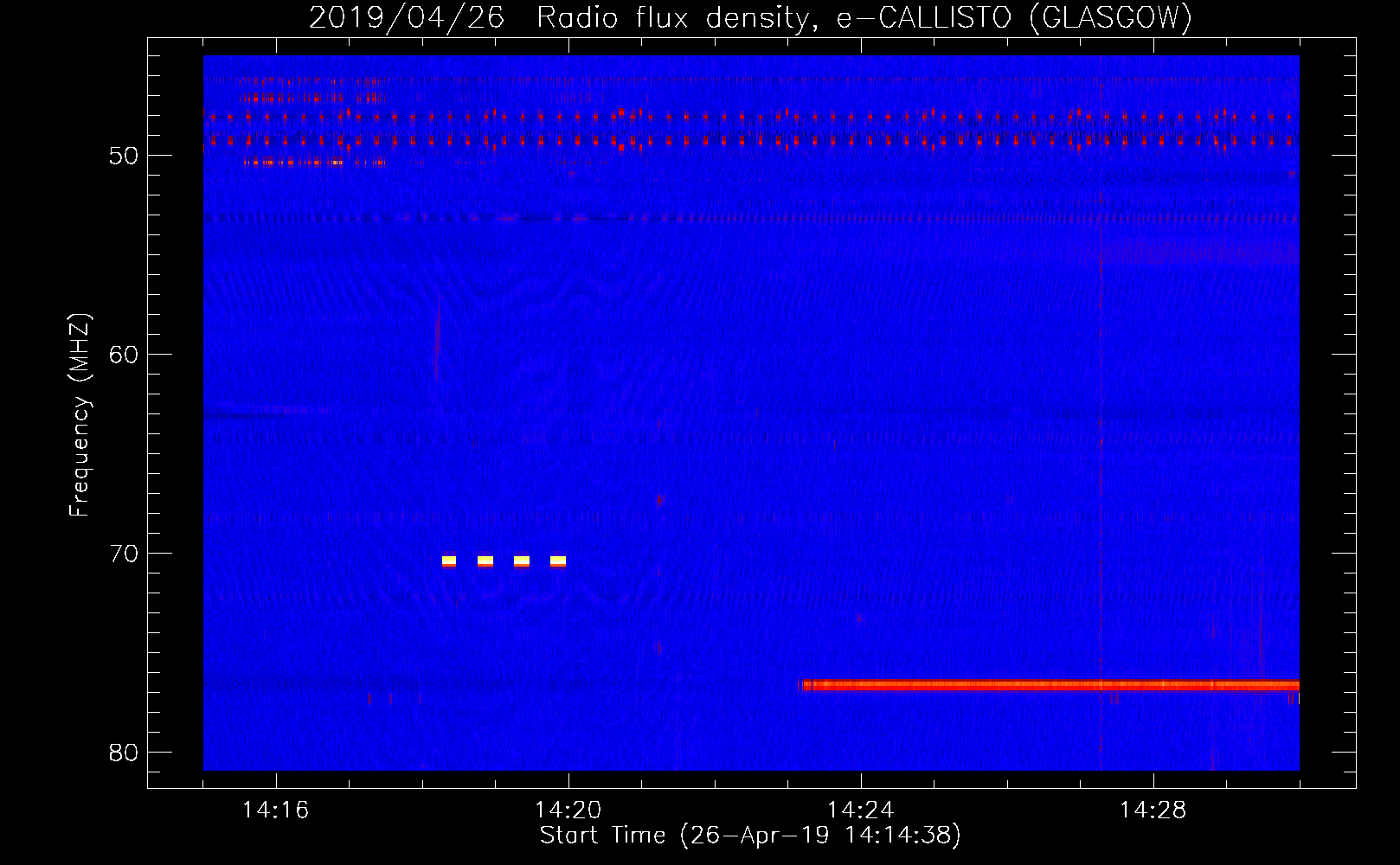The width and height of the screenshot is (1400, 865).
Task: Click the 50 frequency tick label
Action: (x=124, y=156)
